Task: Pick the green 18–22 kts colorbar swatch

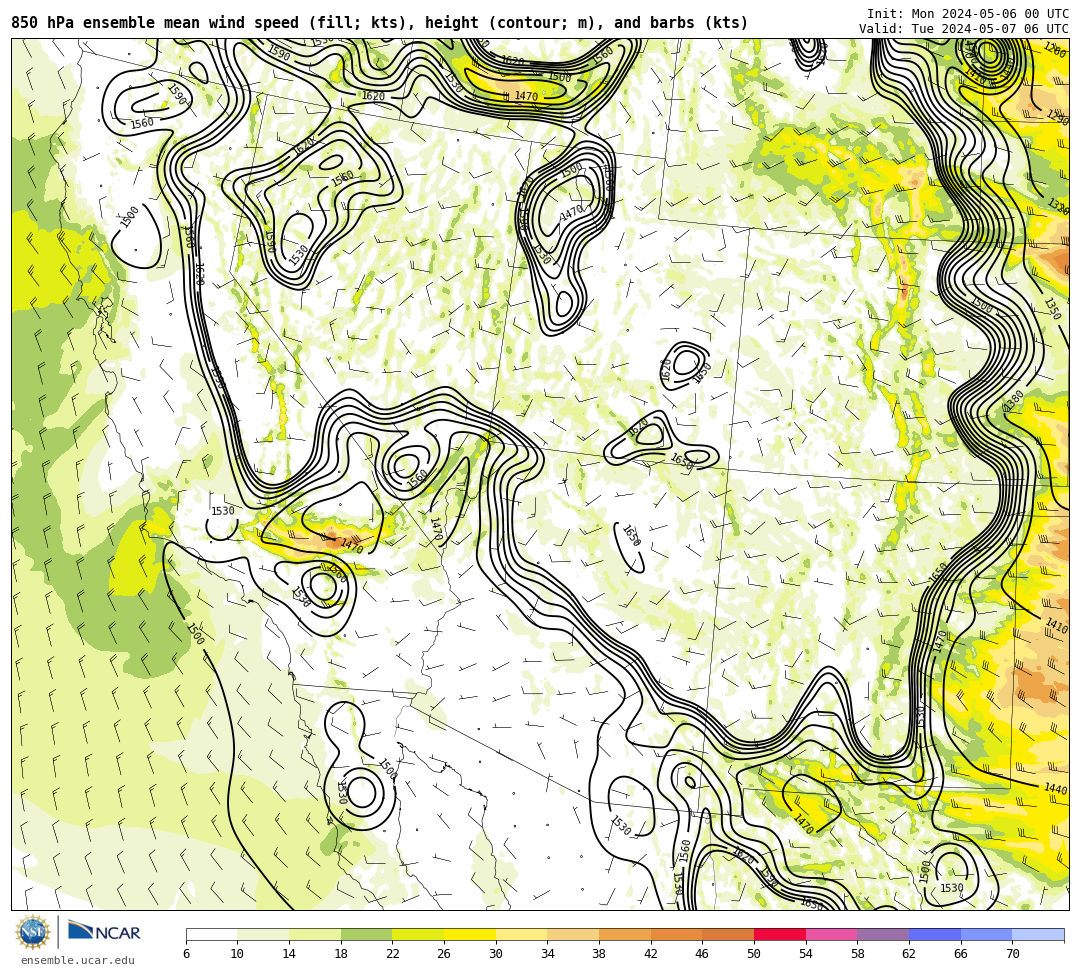Action: pos(366,934)
